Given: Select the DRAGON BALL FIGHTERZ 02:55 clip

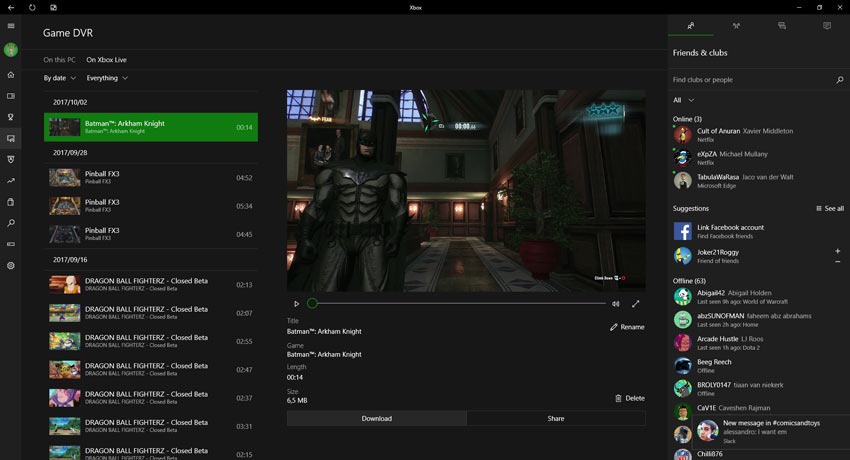Looking at the screenshot, I should 151,341.
